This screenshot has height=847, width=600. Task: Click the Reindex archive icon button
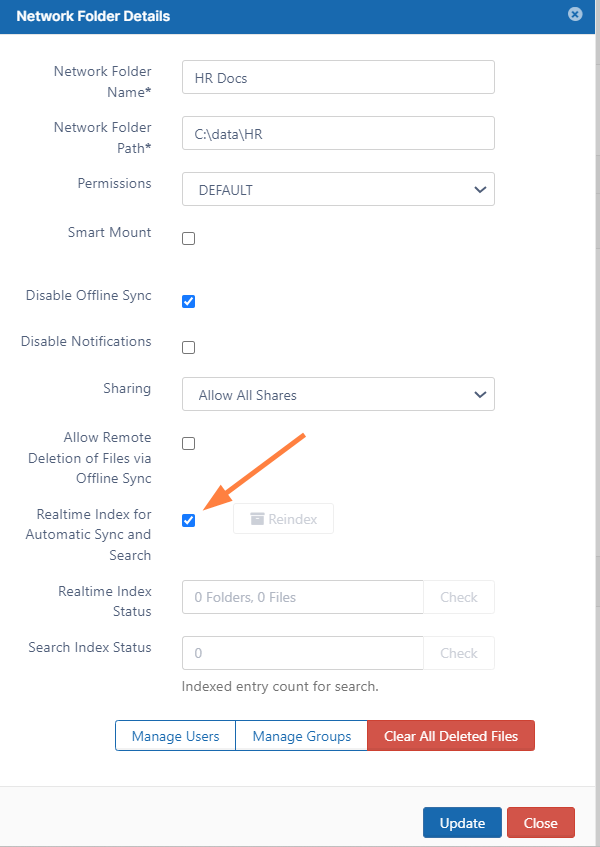pyautogui.click(x=283, y=519)
